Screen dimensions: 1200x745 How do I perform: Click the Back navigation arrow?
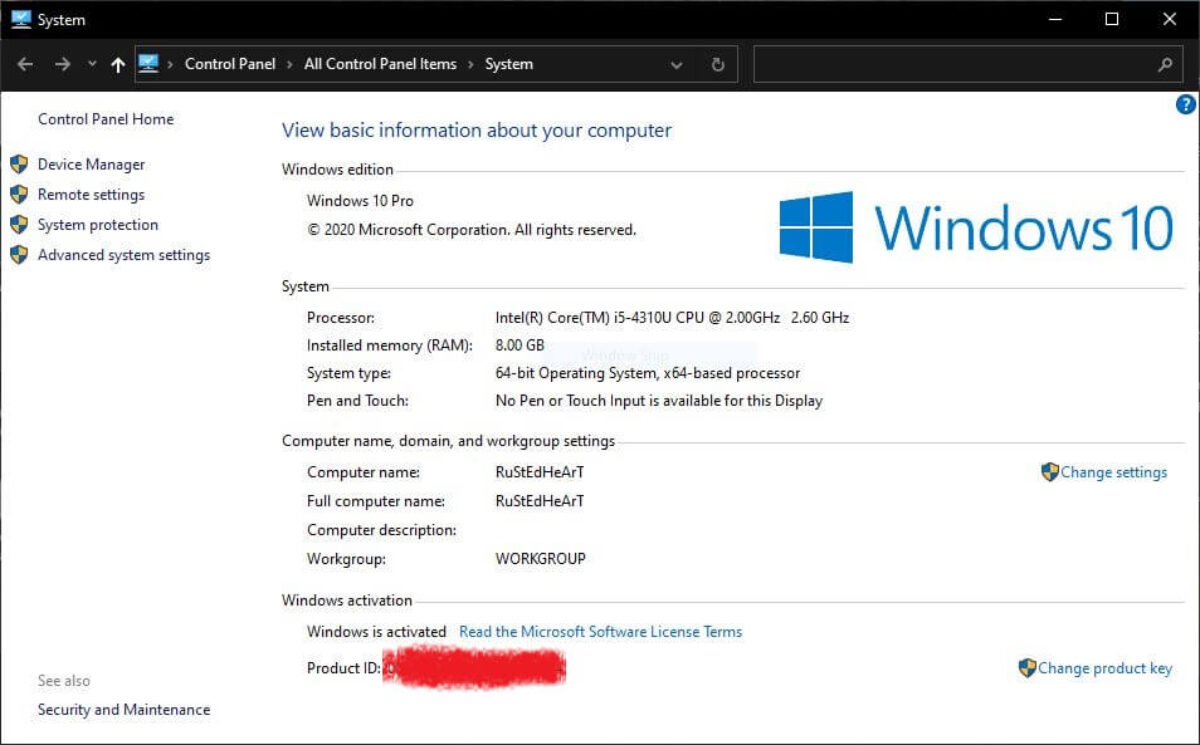(x=27, y=64)
